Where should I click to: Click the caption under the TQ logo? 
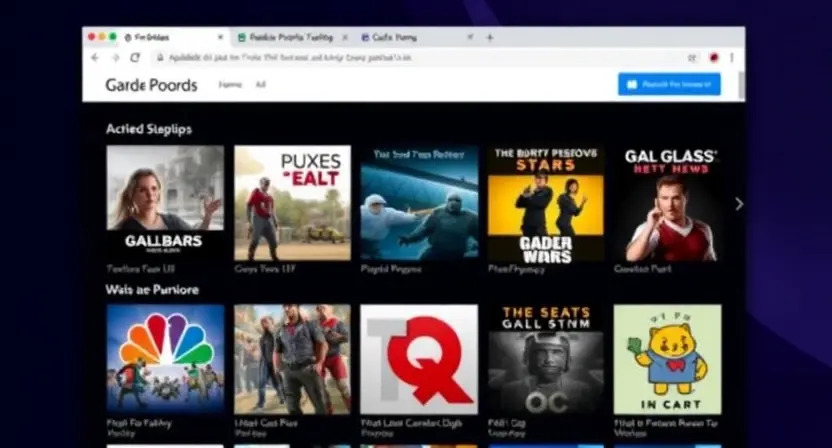click(x=412, y=428)
